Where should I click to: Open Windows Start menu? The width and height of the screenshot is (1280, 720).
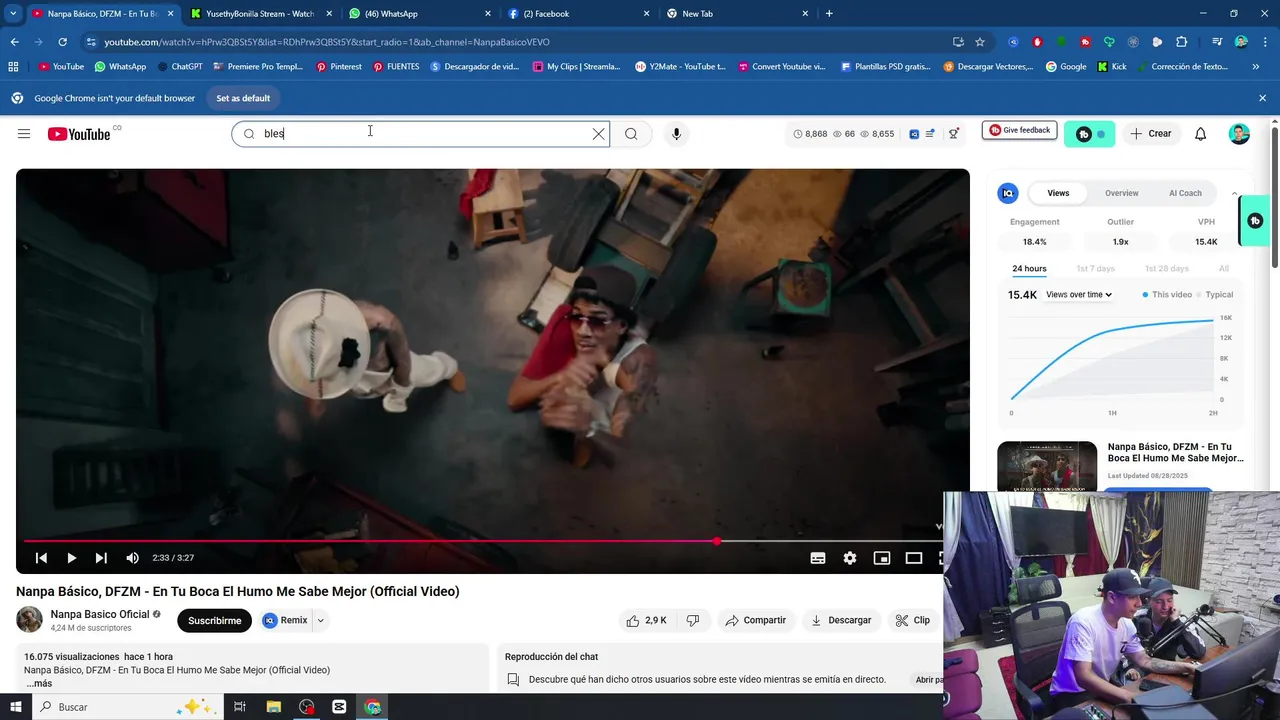[x=15, y=707]
